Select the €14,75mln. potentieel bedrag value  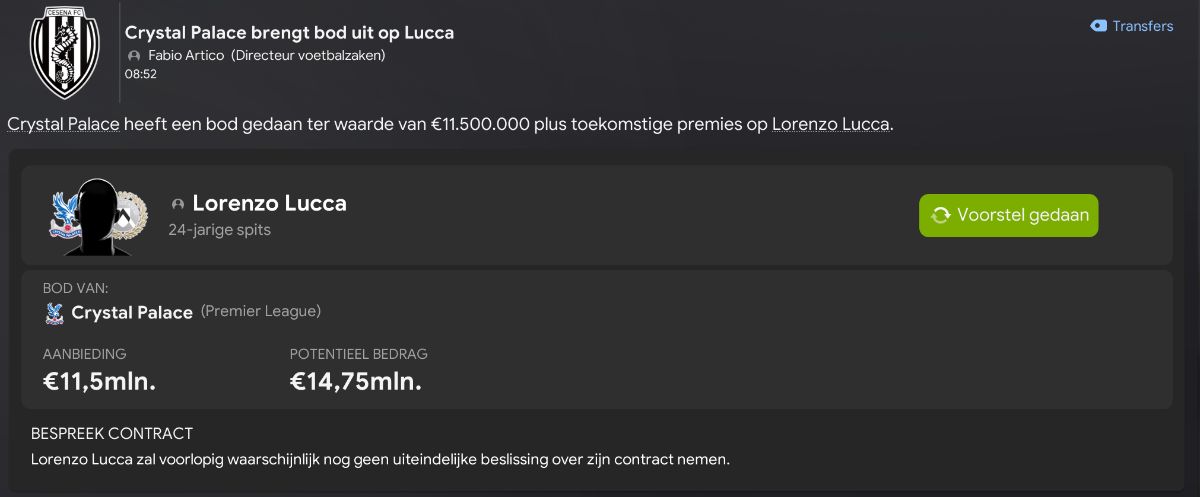(x=356, y=381)
